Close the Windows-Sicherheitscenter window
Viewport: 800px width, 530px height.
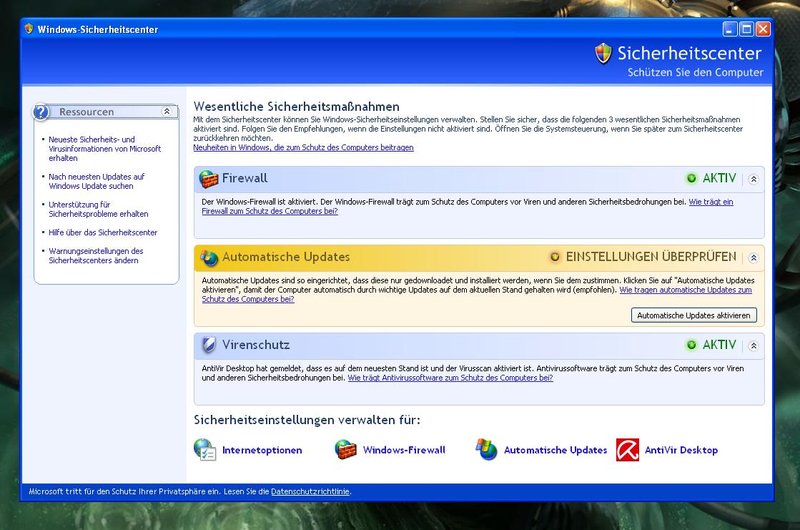point(763,29)
